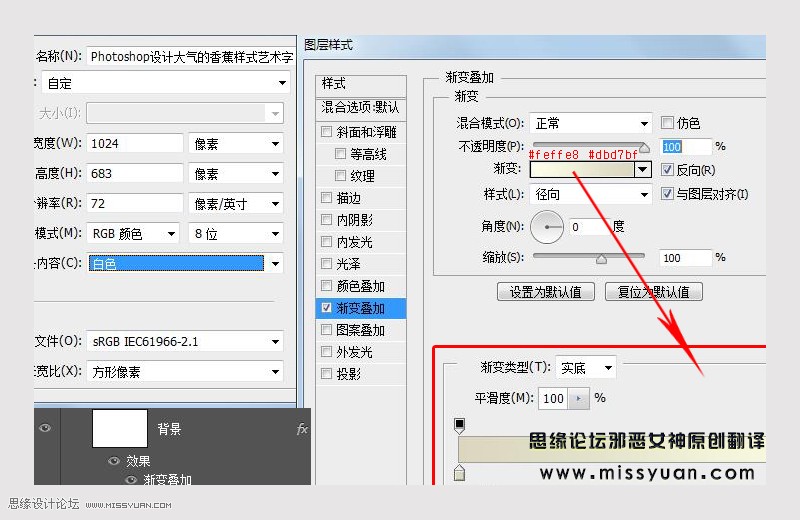The width and height of the screenshot is (800, 520).
Task: Open the 混合模式 正常 dropdown
Action: coord(590,123)
